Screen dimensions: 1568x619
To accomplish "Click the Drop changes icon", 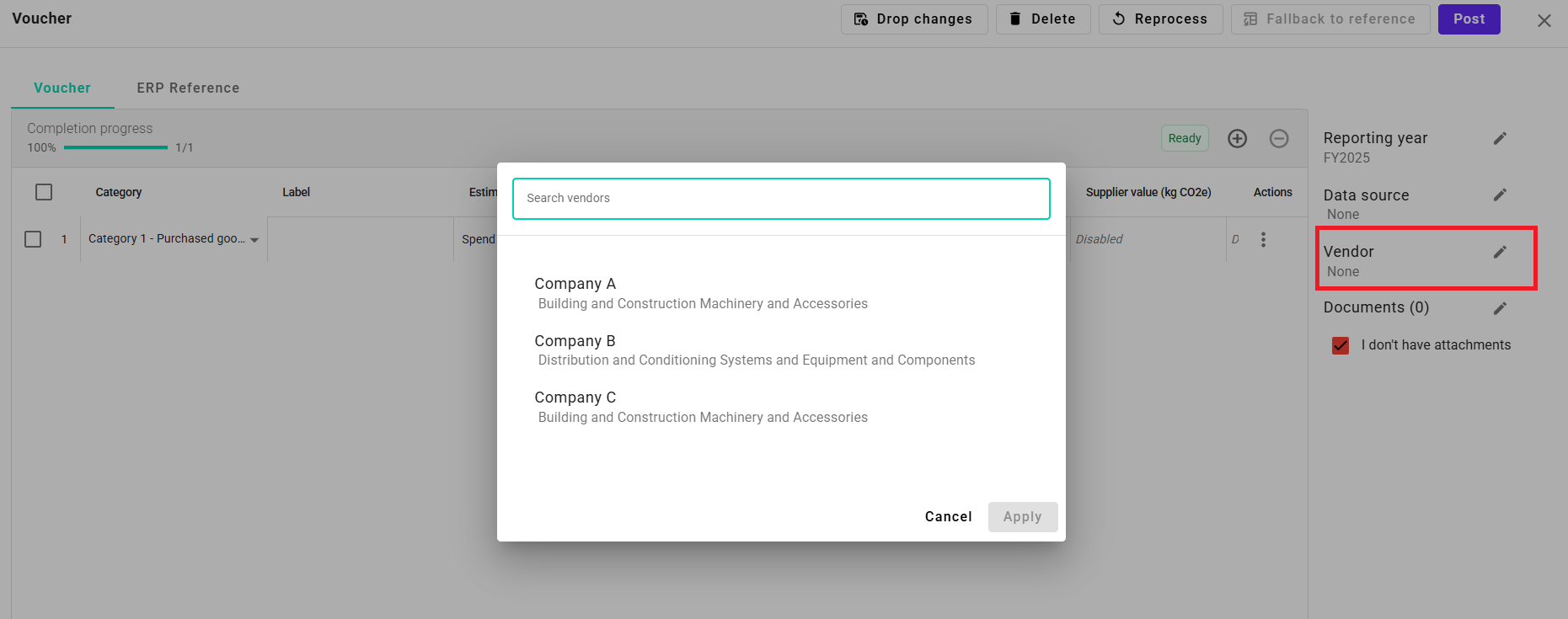I will pyautogui.click(x=861, y=19).
